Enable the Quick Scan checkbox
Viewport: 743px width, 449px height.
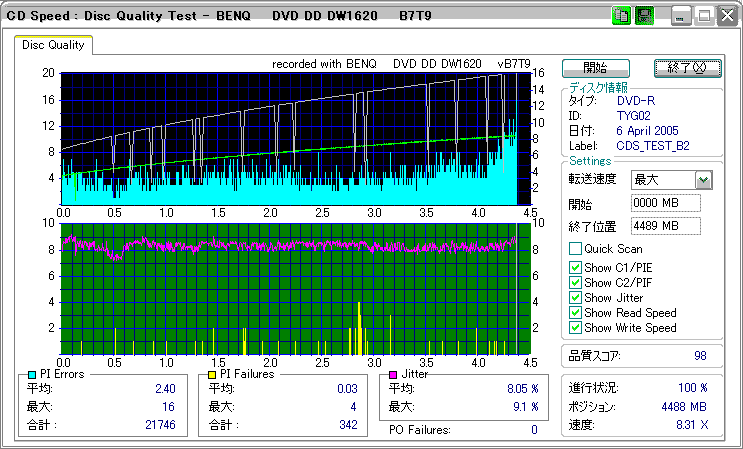[575, 249]
